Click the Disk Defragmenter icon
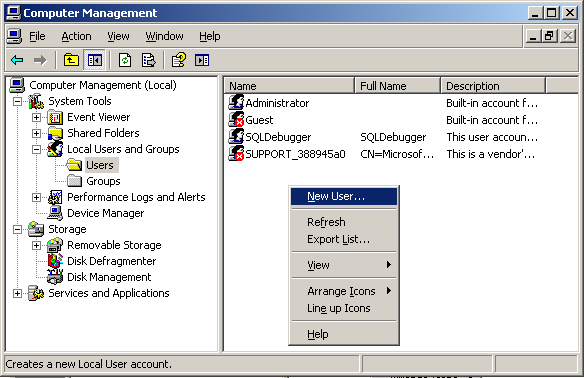The width and height of the screenshot is (584, 378). tap(55, 261)
